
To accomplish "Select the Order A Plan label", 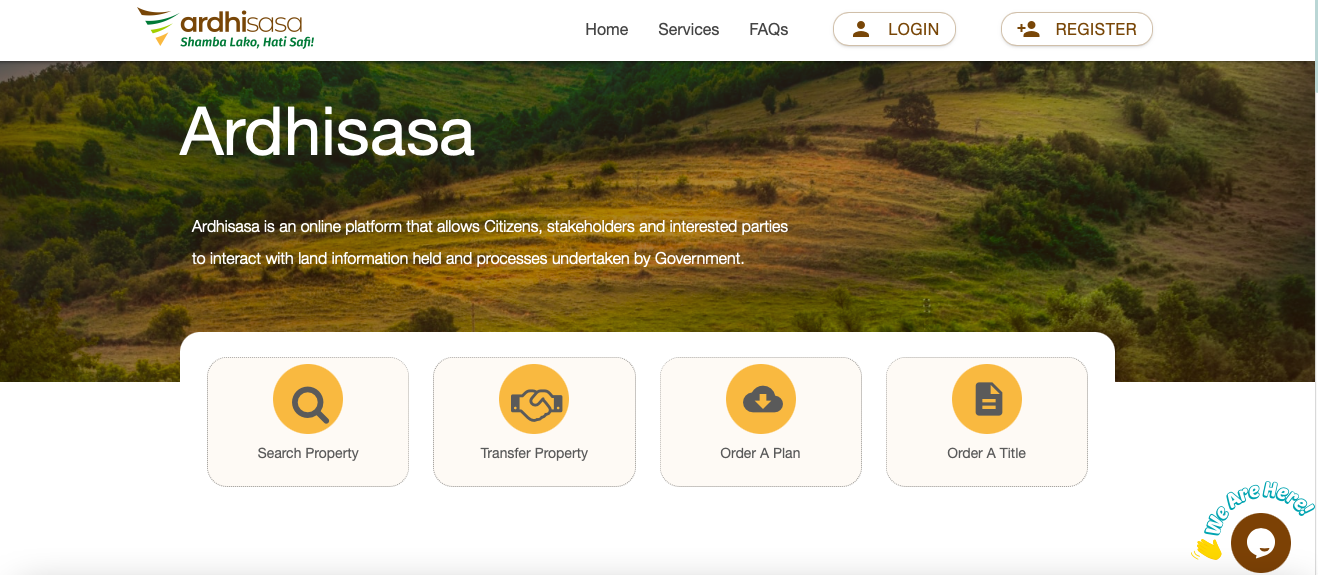I will coord(760,453).
